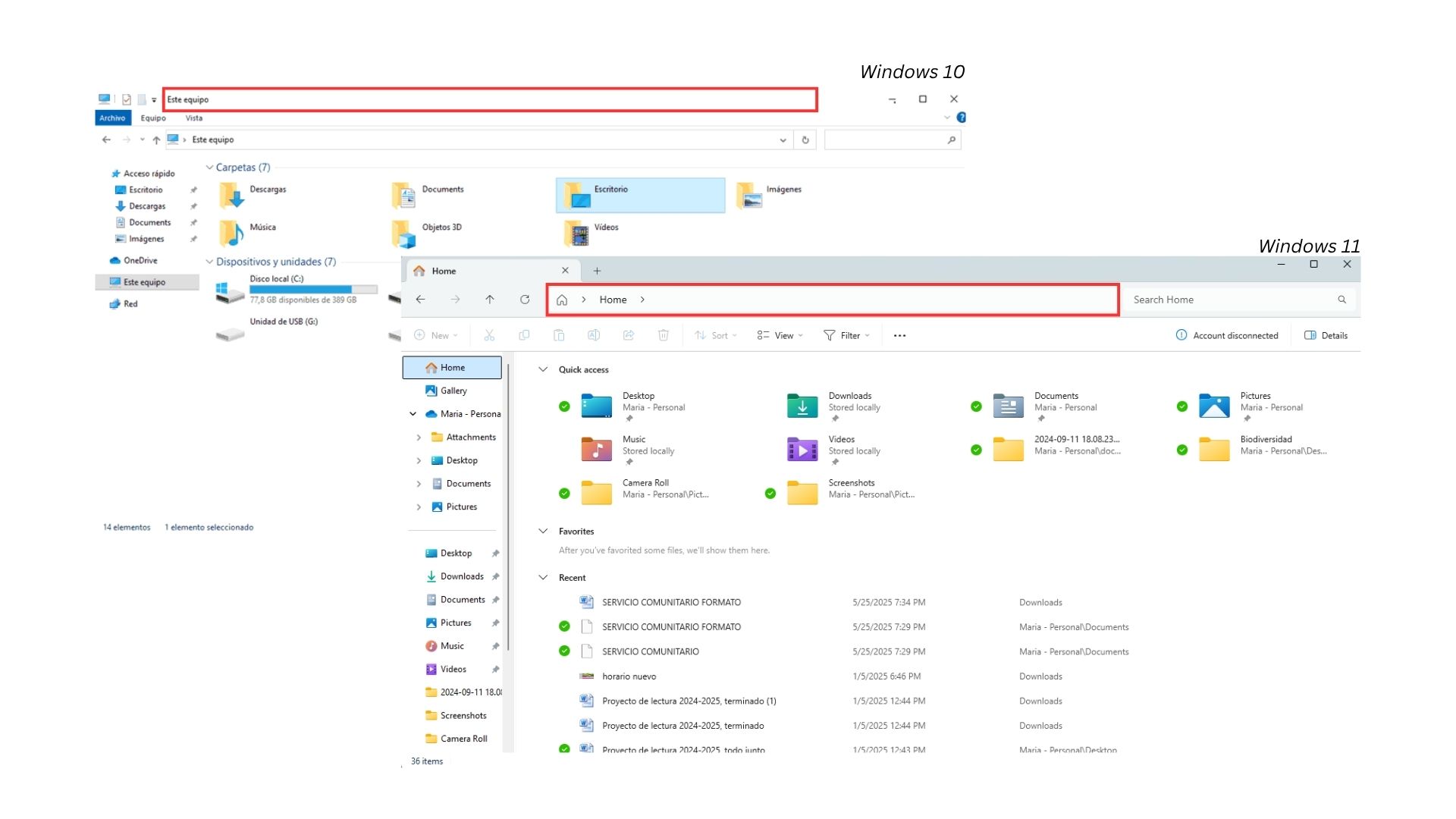Open the Archivo menu tab
1456x819 pixels.
click(112, 118)
